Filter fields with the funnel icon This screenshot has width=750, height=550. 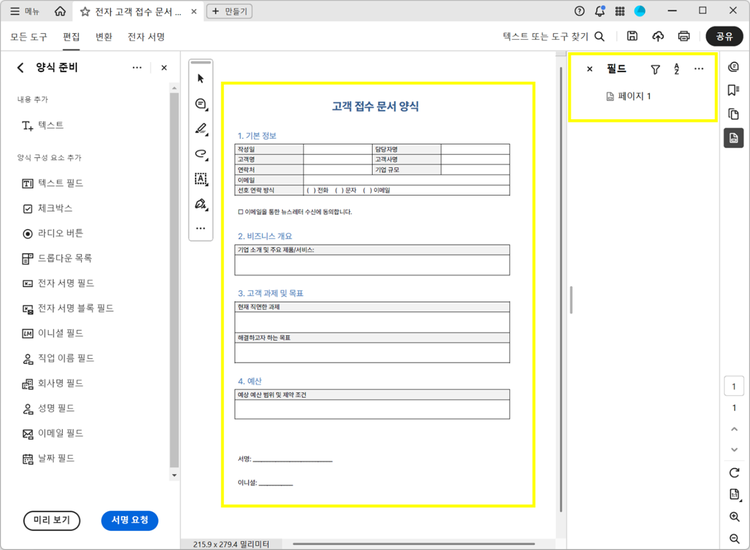(655, 69)
